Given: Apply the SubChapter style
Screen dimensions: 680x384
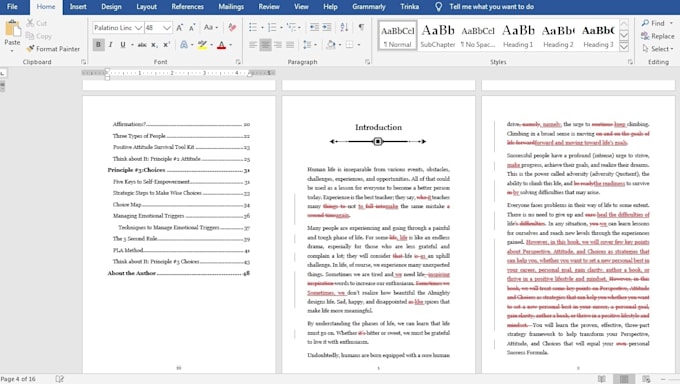Looking at the screenshot, I should click(x=438, y=35).
